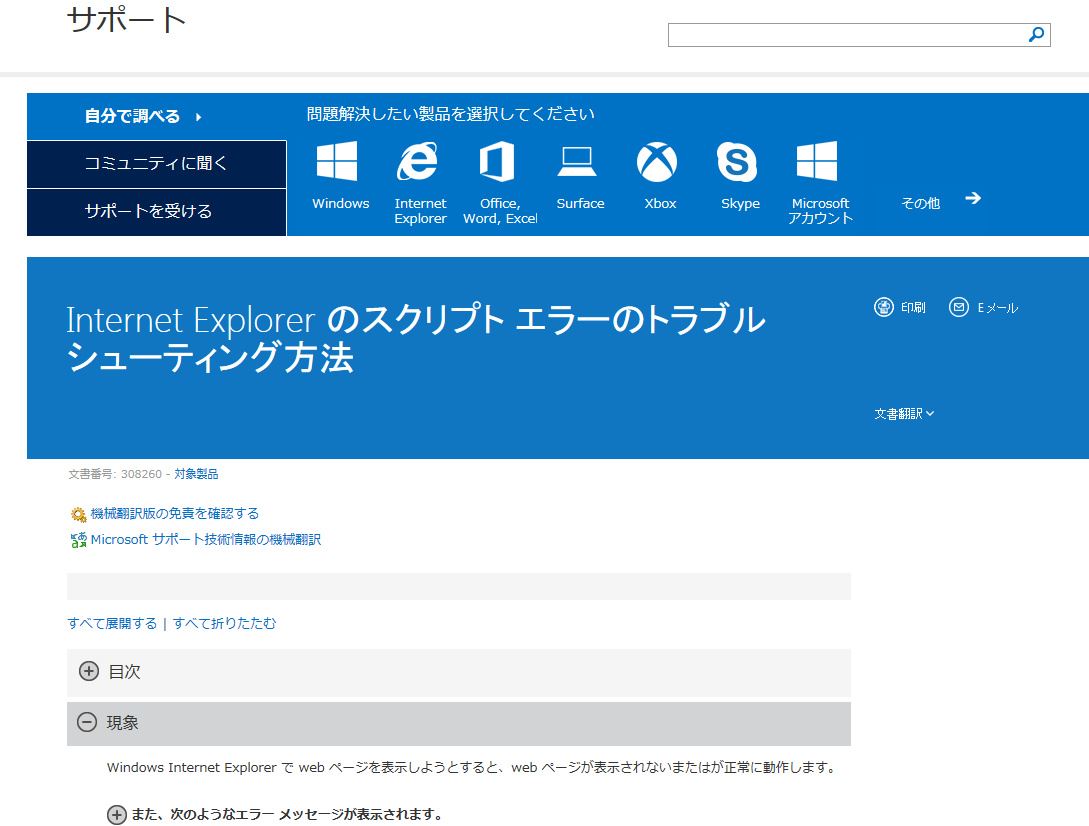
Task: Open the コミュニティに聞く tab
Action: pyautogui.click(x=157, y=163)
